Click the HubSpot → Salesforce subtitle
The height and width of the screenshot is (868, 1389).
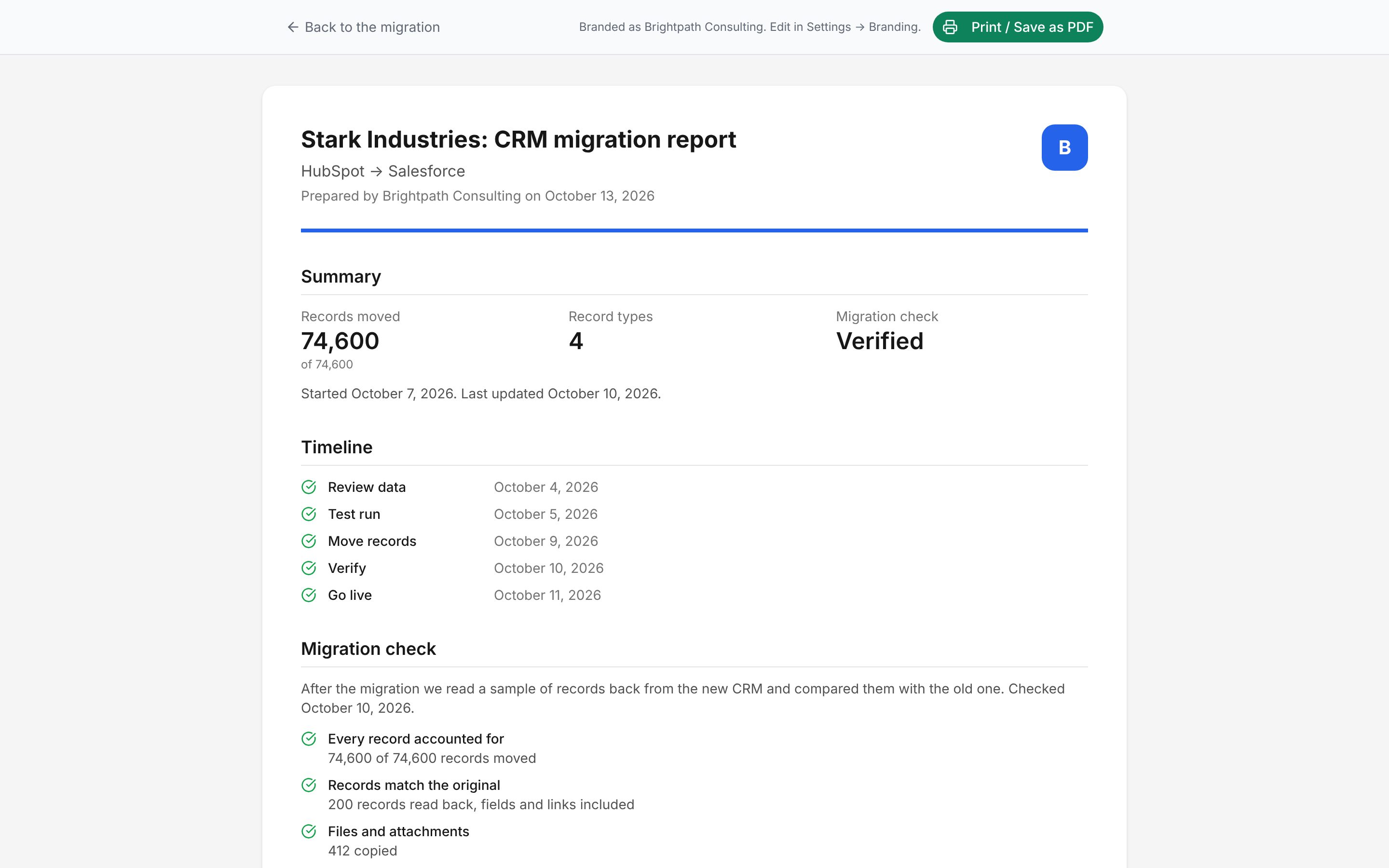click(383, 171)
